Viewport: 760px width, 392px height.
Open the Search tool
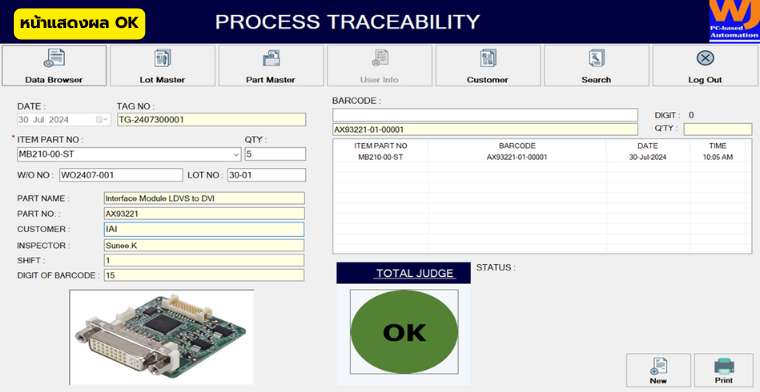(x=596, y=58)
